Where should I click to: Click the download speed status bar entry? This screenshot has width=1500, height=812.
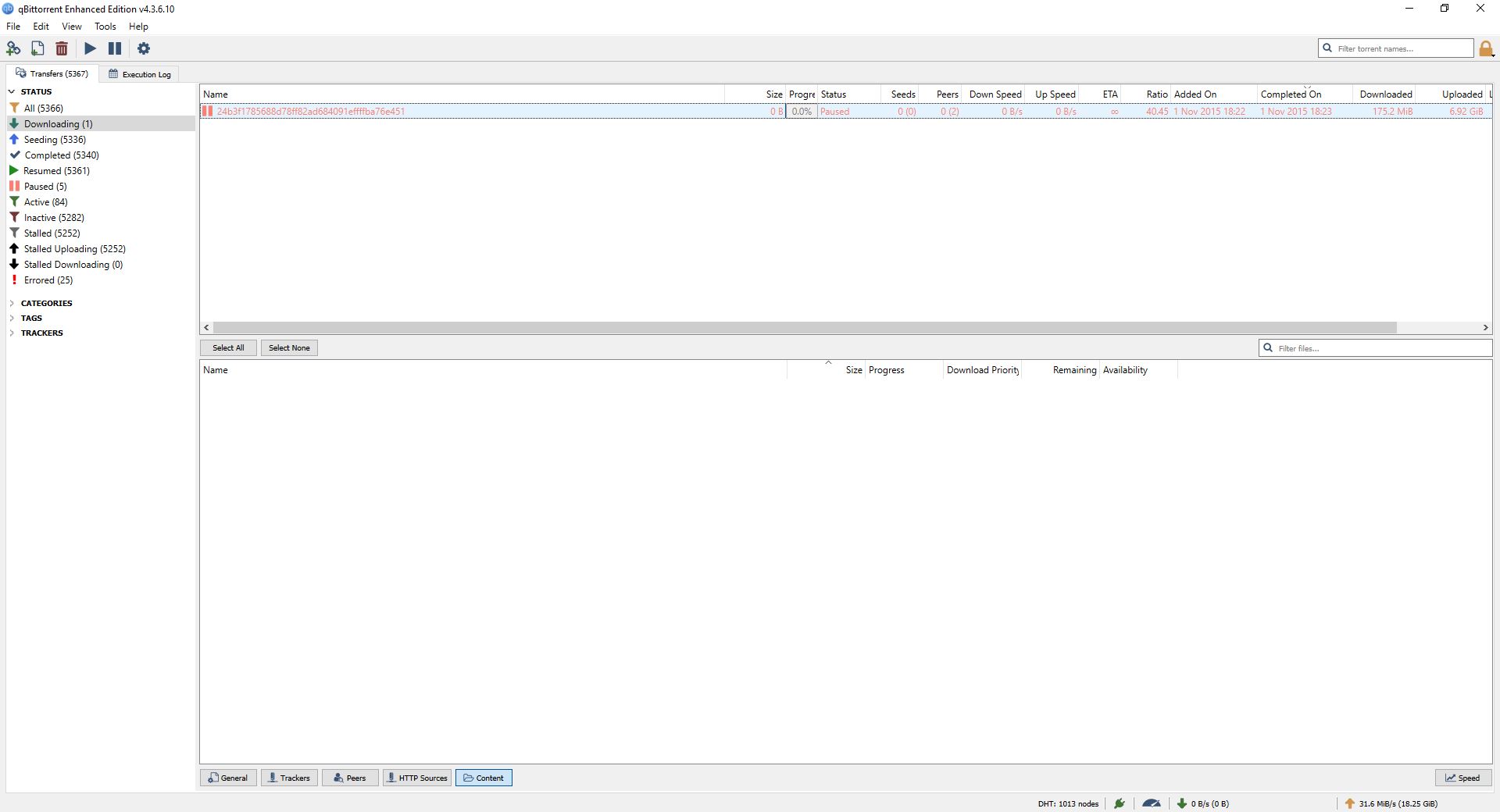1203,803
